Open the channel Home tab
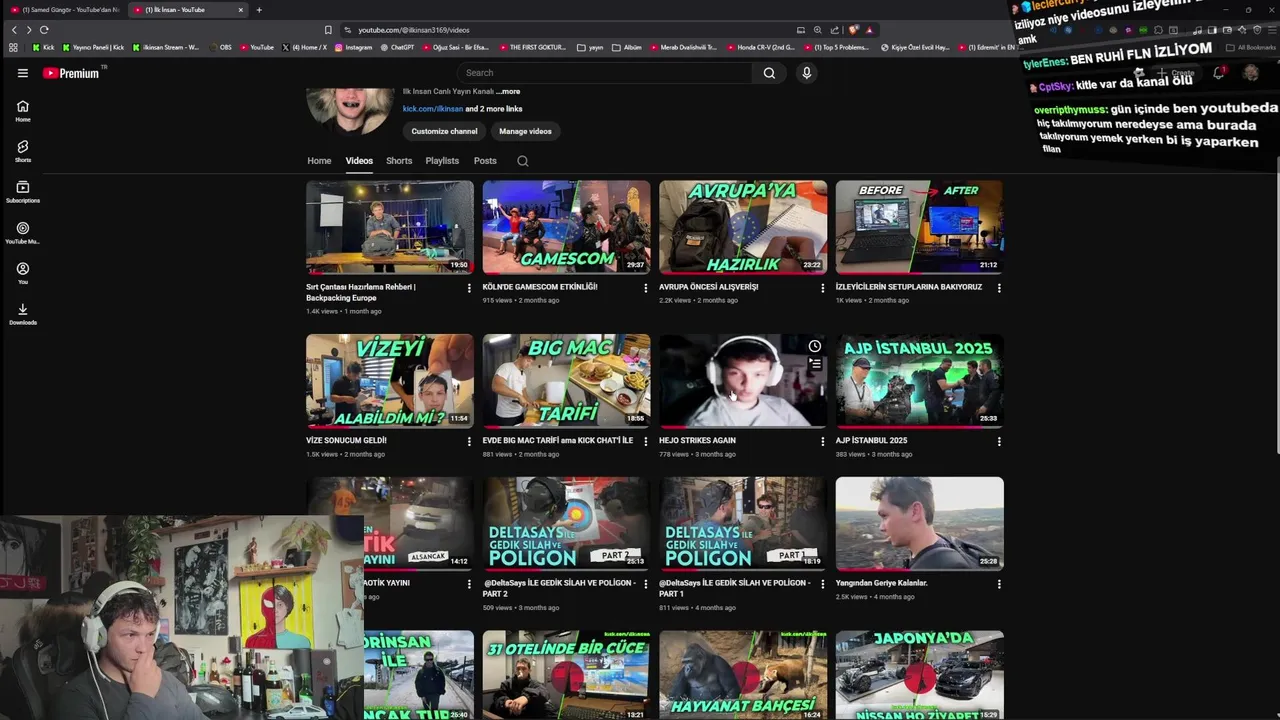This screenshot has width=1280, height=720. 319,161
